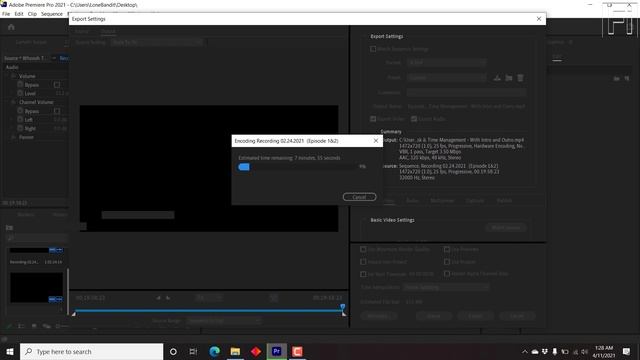Screen dimensions: 640x360
Task: Click the Match Source button
Action: pos(506,228)
